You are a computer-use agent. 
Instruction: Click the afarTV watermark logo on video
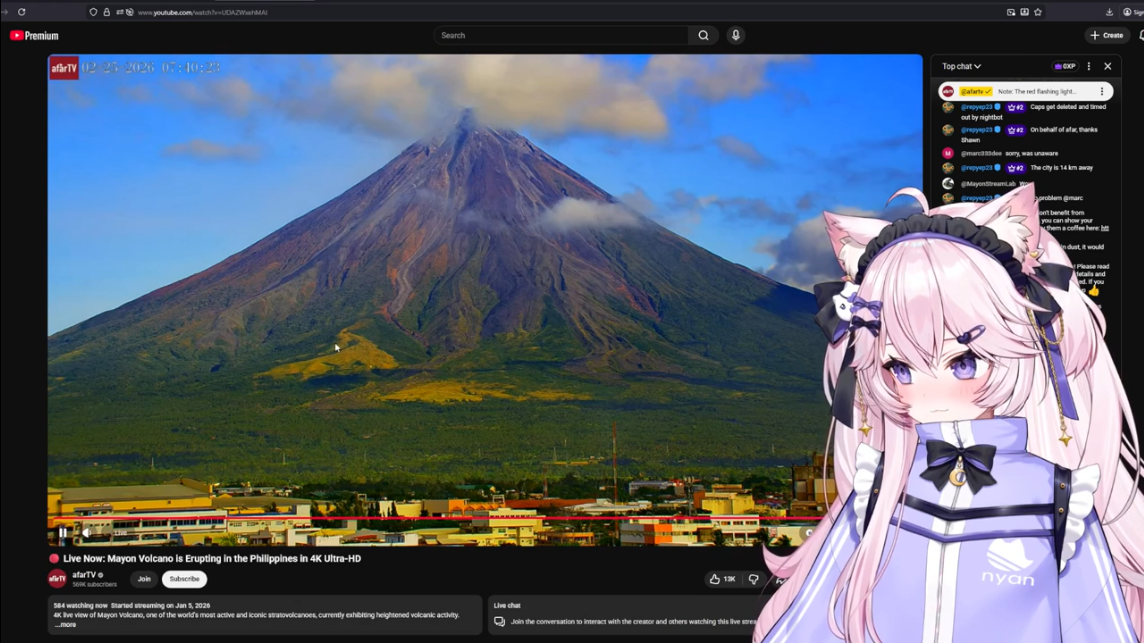click(64, 68)
